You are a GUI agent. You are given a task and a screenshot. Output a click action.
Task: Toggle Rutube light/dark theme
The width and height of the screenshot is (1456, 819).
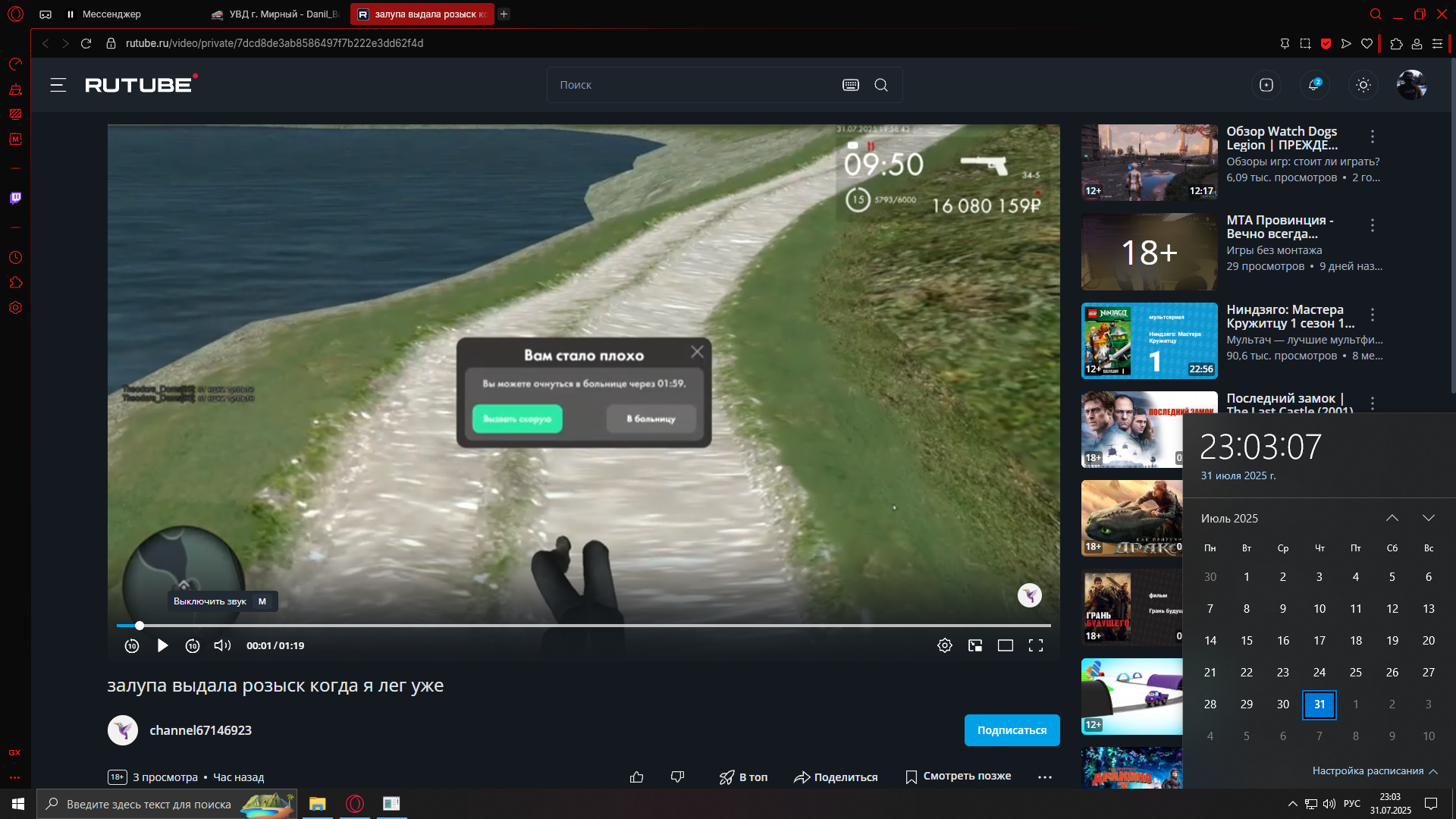pos(1363,85)
